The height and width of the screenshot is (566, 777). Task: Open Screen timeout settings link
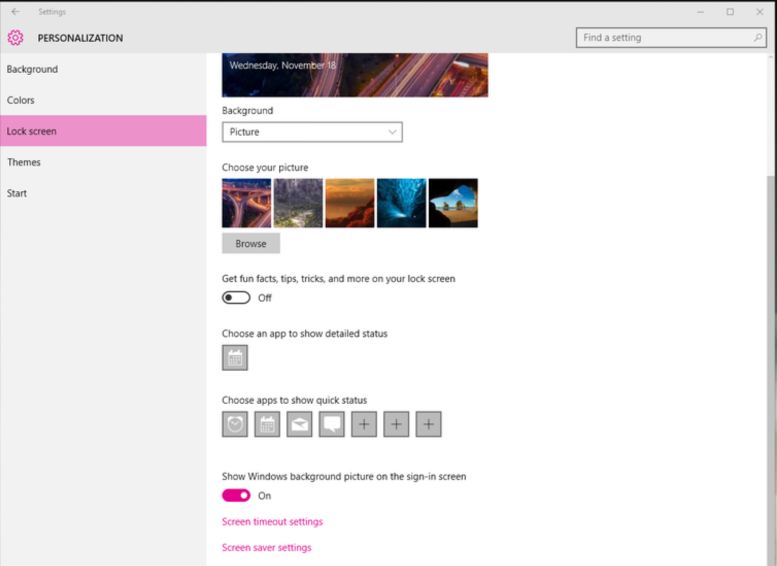tap(272, 521)
